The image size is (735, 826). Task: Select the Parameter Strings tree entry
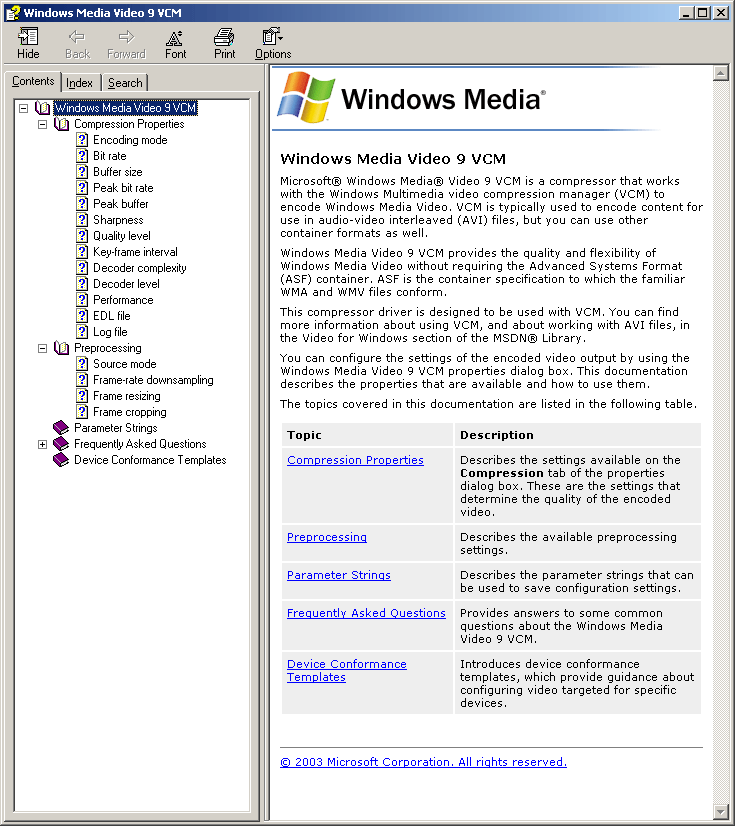click(115, 428)
